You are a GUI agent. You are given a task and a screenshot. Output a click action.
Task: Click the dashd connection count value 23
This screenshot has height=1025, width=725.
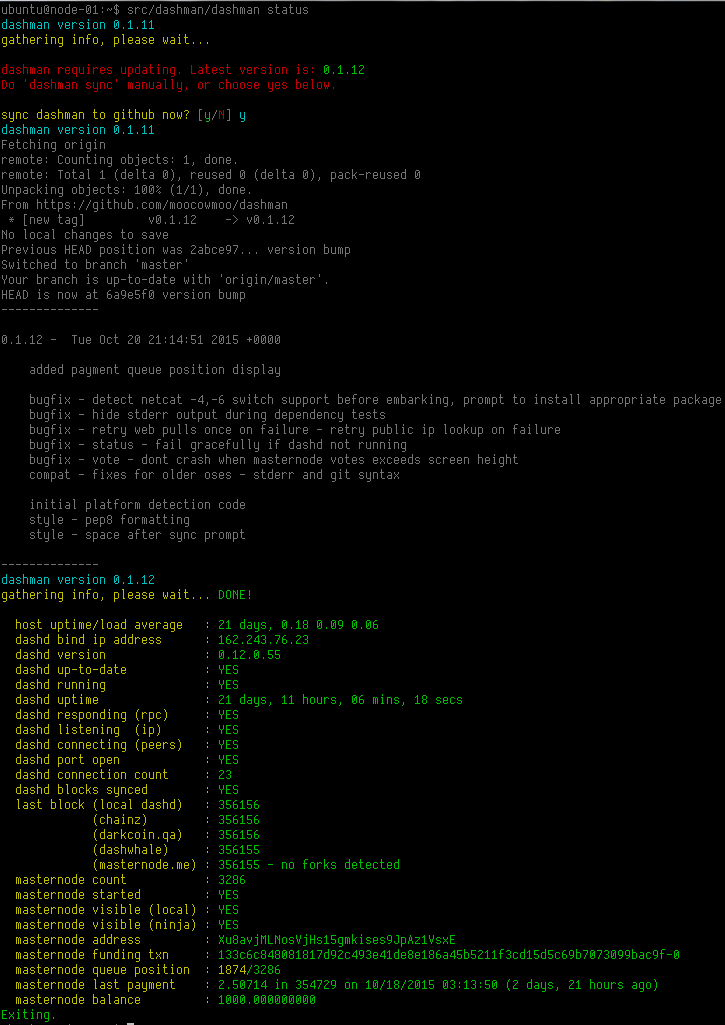click(x=225, y=775)
